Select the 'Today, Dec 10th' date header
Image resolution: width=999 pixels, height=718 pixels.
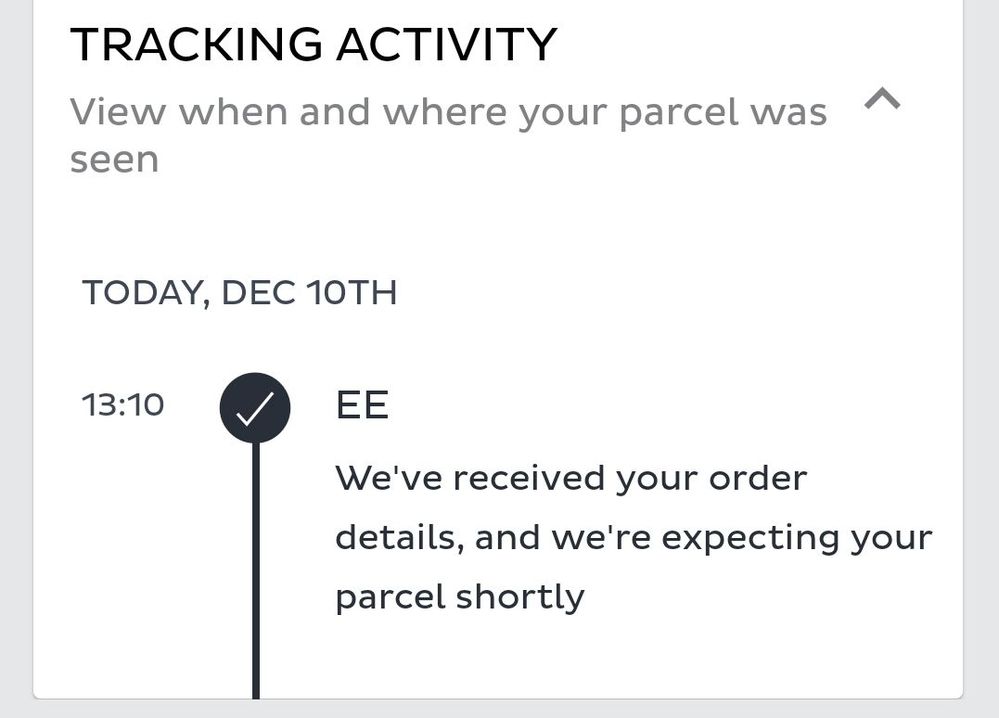click(239, 293)
